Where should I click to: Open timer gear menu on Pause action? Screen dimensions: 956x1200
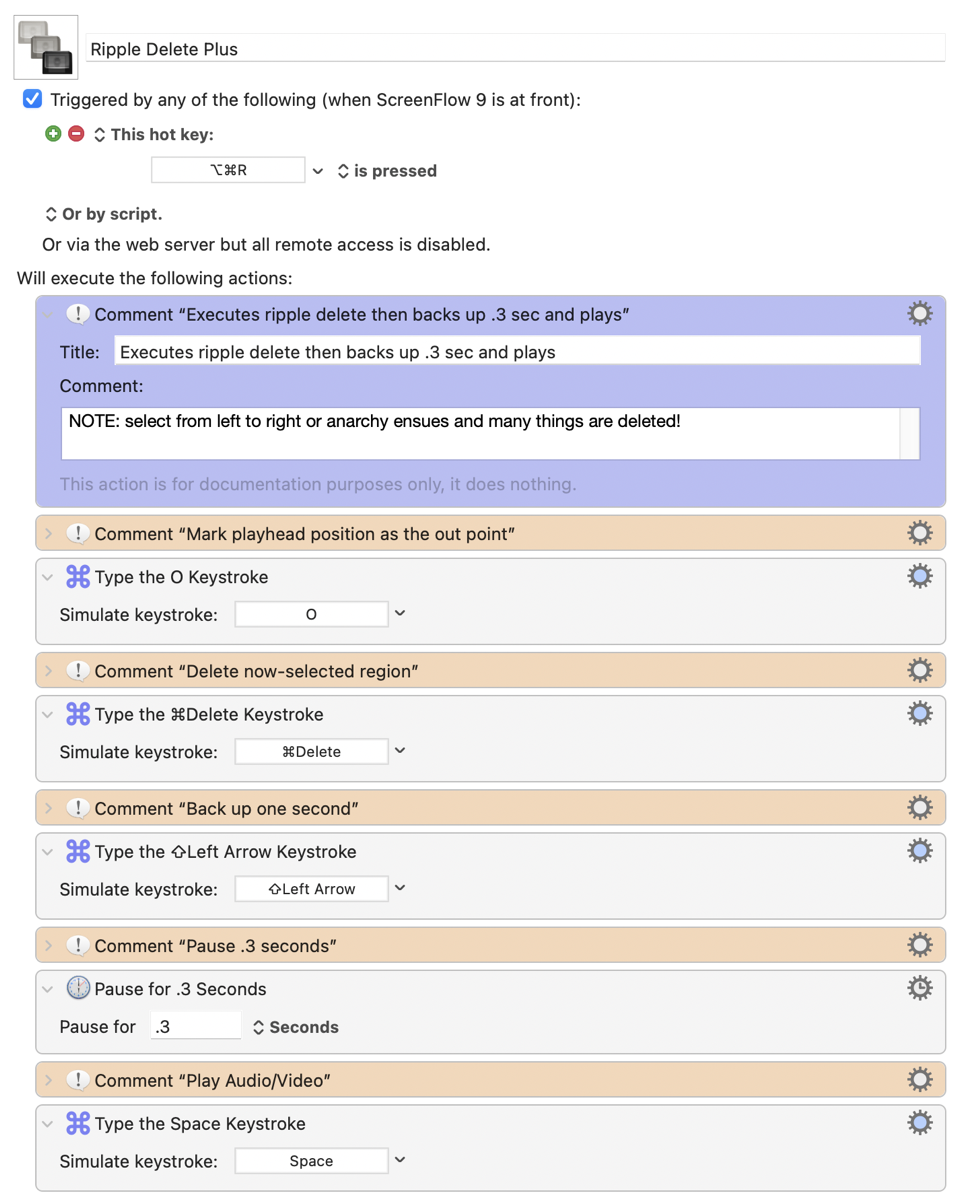pyautogui.click(x=919, y=988)
